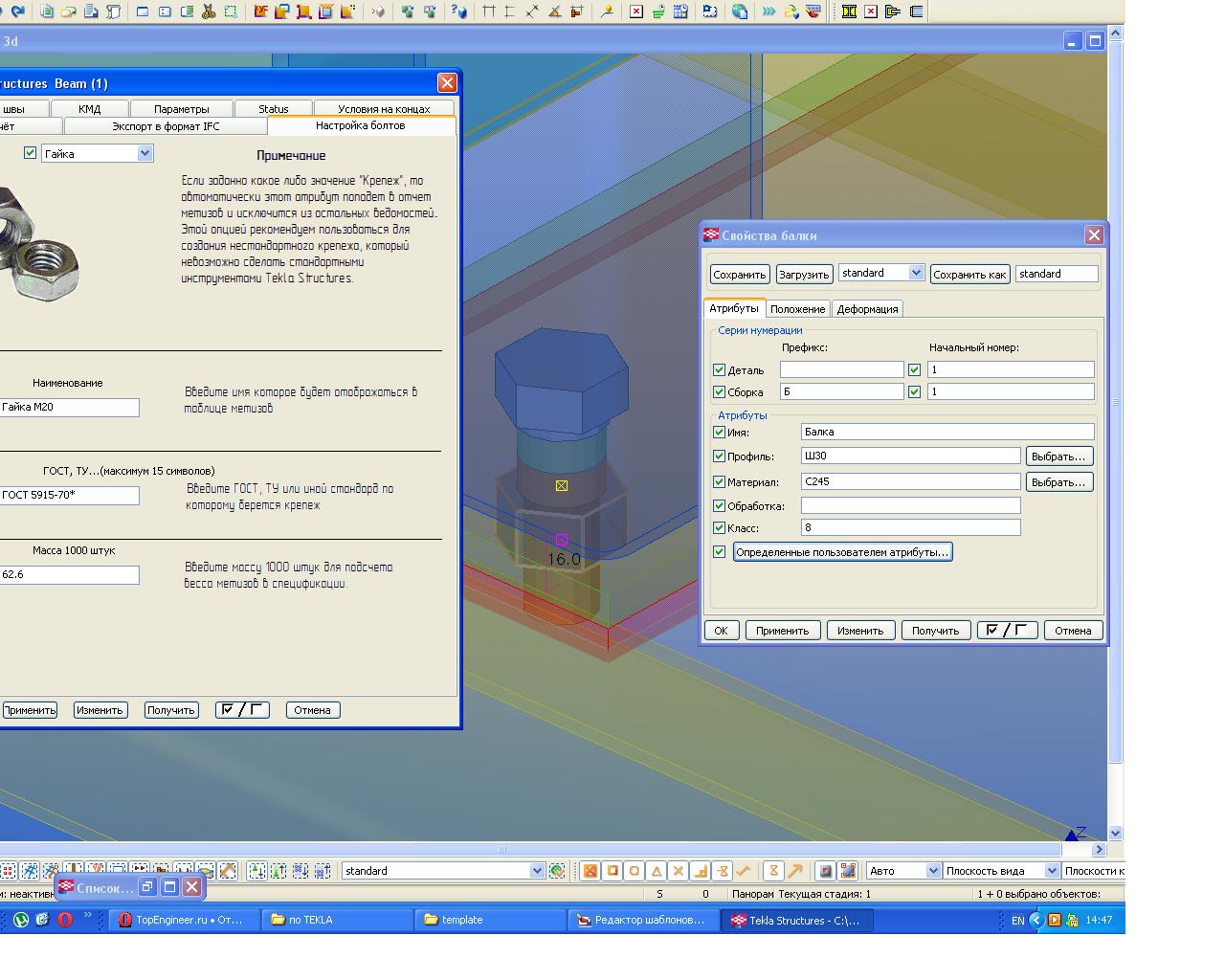This screenshot has width=1225, height=980.
Task: Click the scissors icon in top toolbar
Action: (208, 11)
